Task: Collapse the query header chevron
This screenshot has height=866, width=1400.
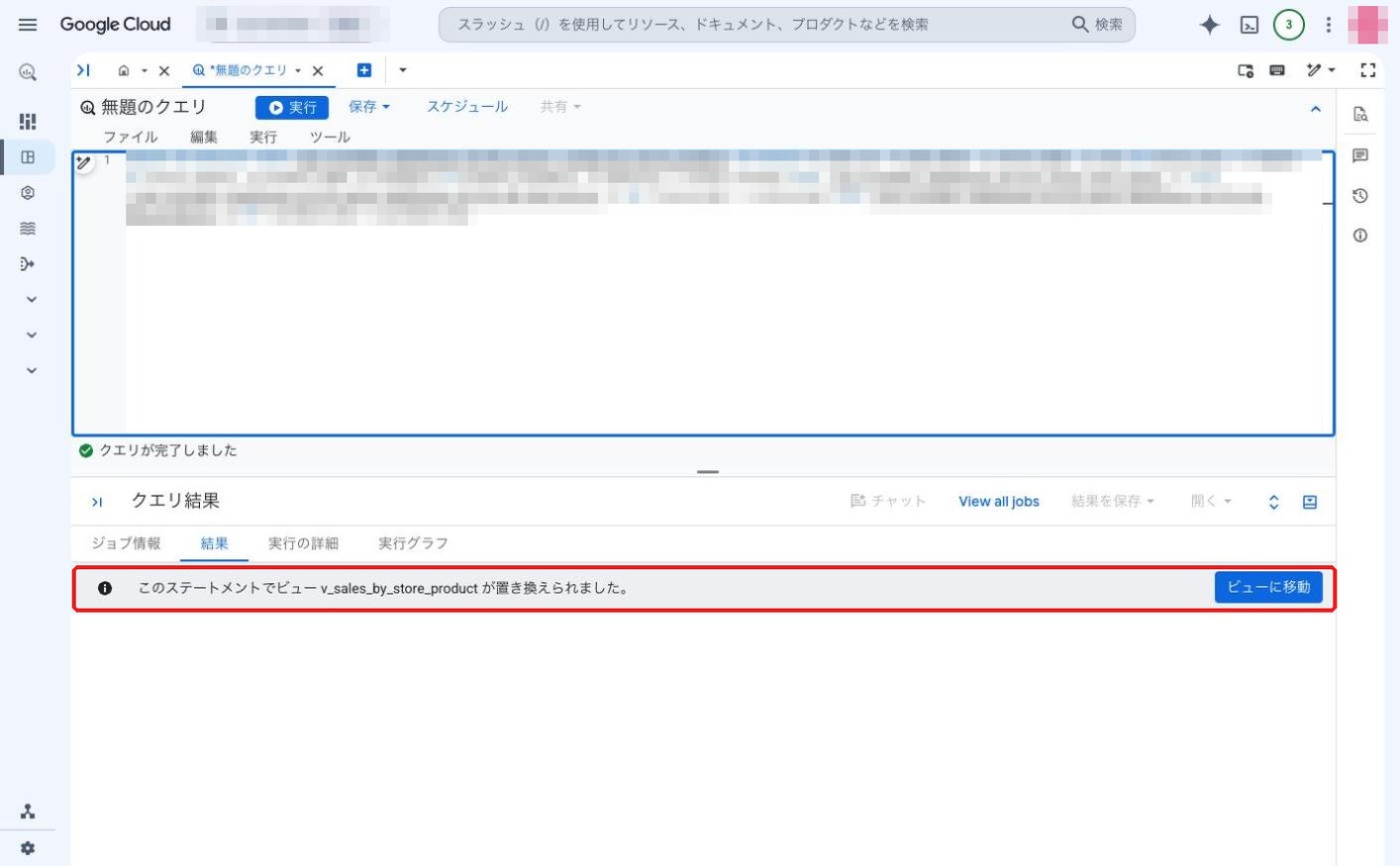Action: coord(1316,109)
